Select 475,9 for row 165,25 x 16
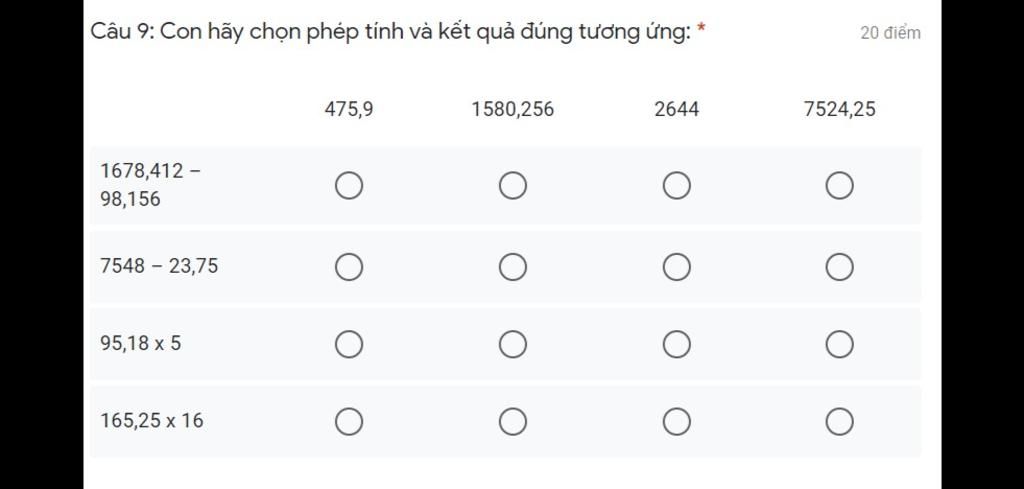The width and height of the screenshot is (1024, 489). [x=349, y=422]
